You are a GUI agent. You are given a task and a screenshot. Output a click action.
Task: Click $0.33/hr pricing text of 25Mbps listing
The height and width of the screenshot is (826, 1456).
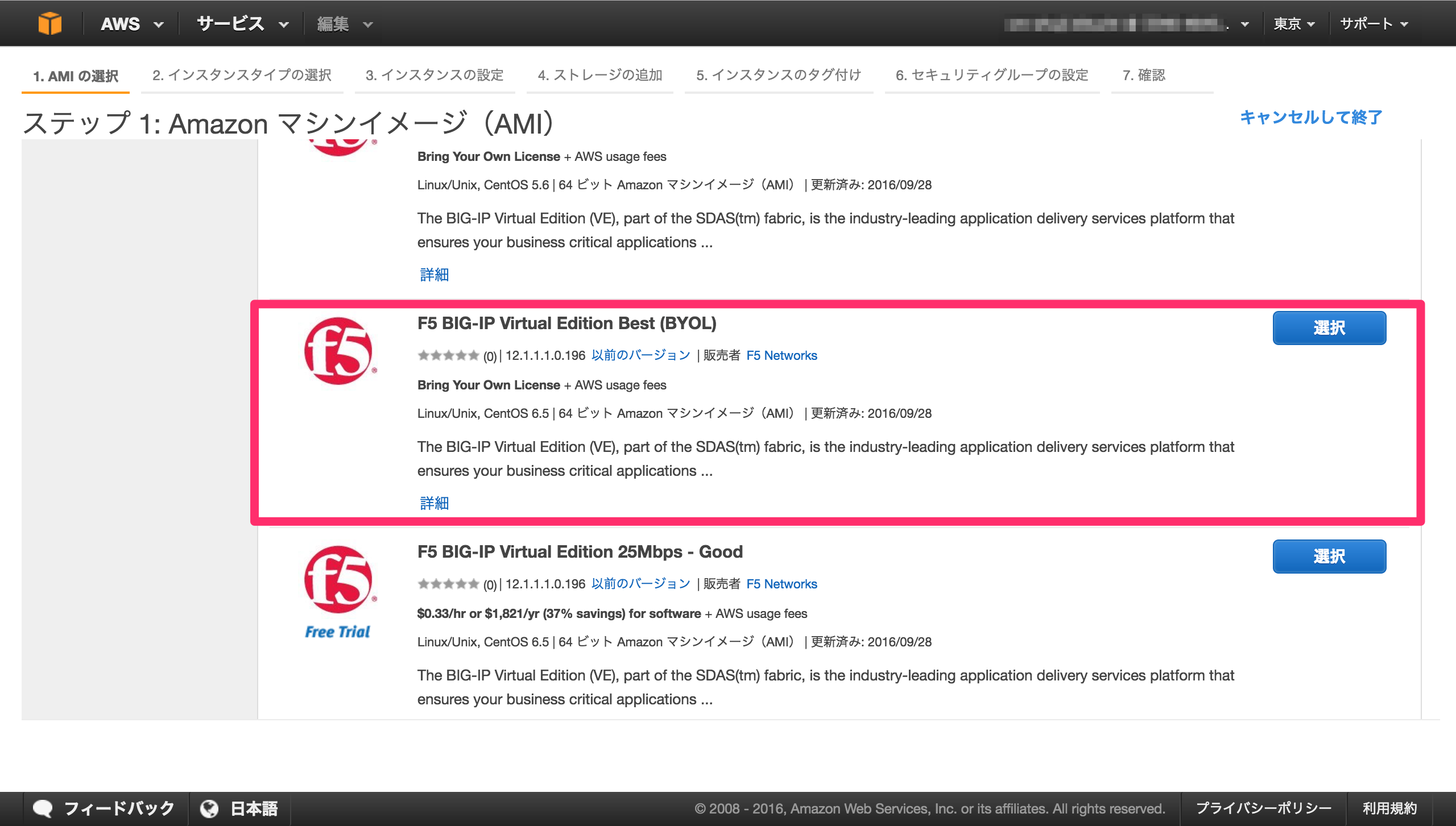[x=559, y=613]
